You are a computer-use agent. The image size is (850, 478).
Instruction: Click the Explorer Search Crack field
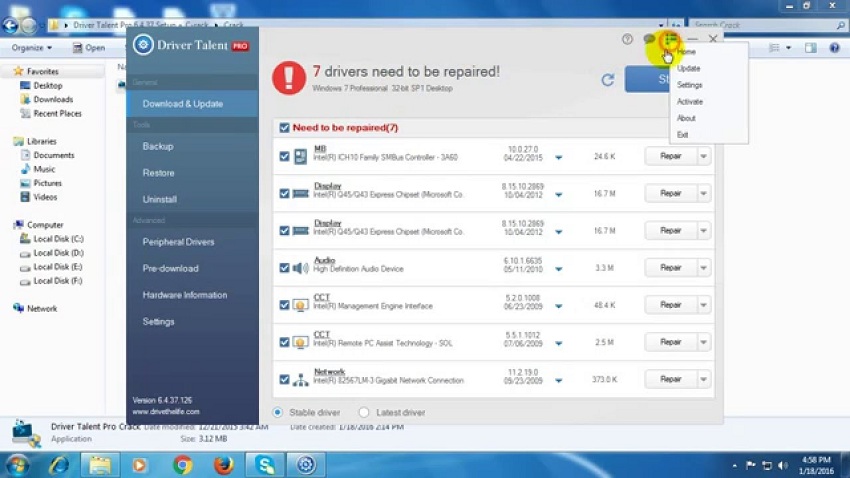767,25
